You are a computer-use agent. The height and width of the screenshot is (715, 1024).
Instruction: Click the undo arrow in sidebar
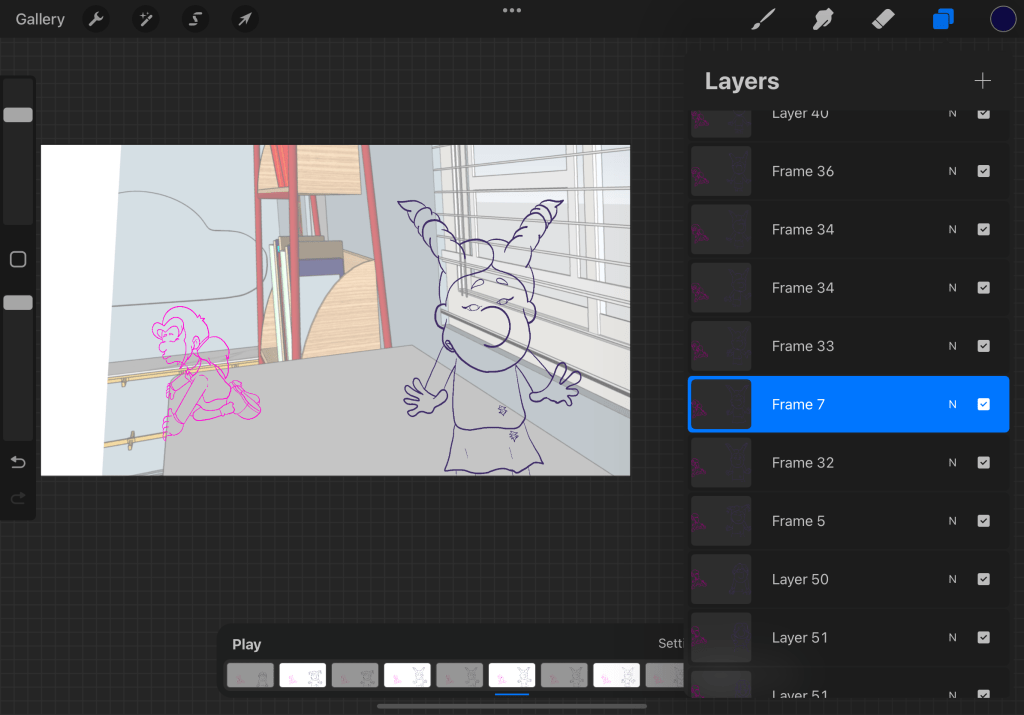pos(18,462)
